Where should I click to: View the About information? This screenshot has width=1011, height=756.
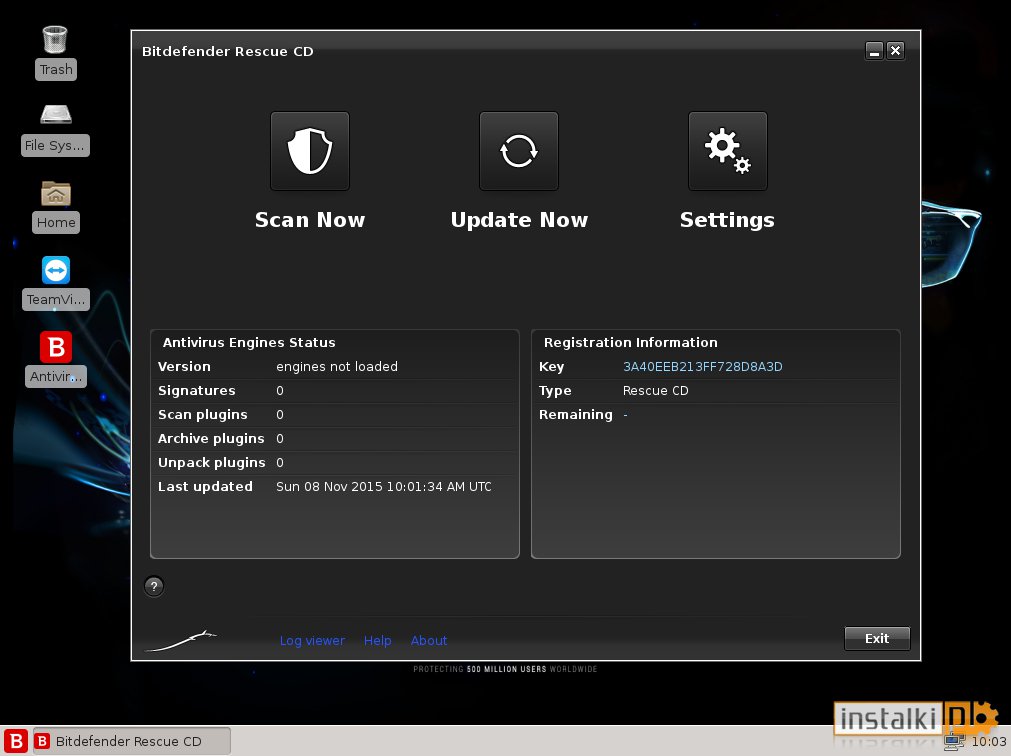pos(428,640)
